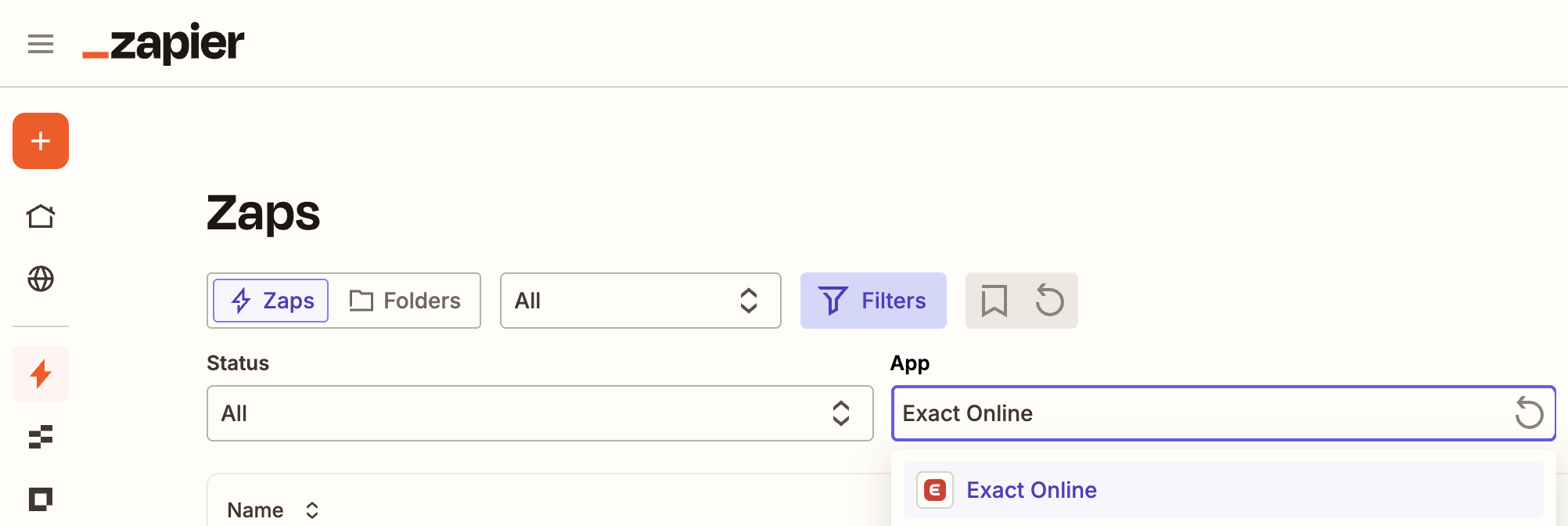Select Exact Online from suggestions
The image size is (1568, 526).
click(1224, 490)
